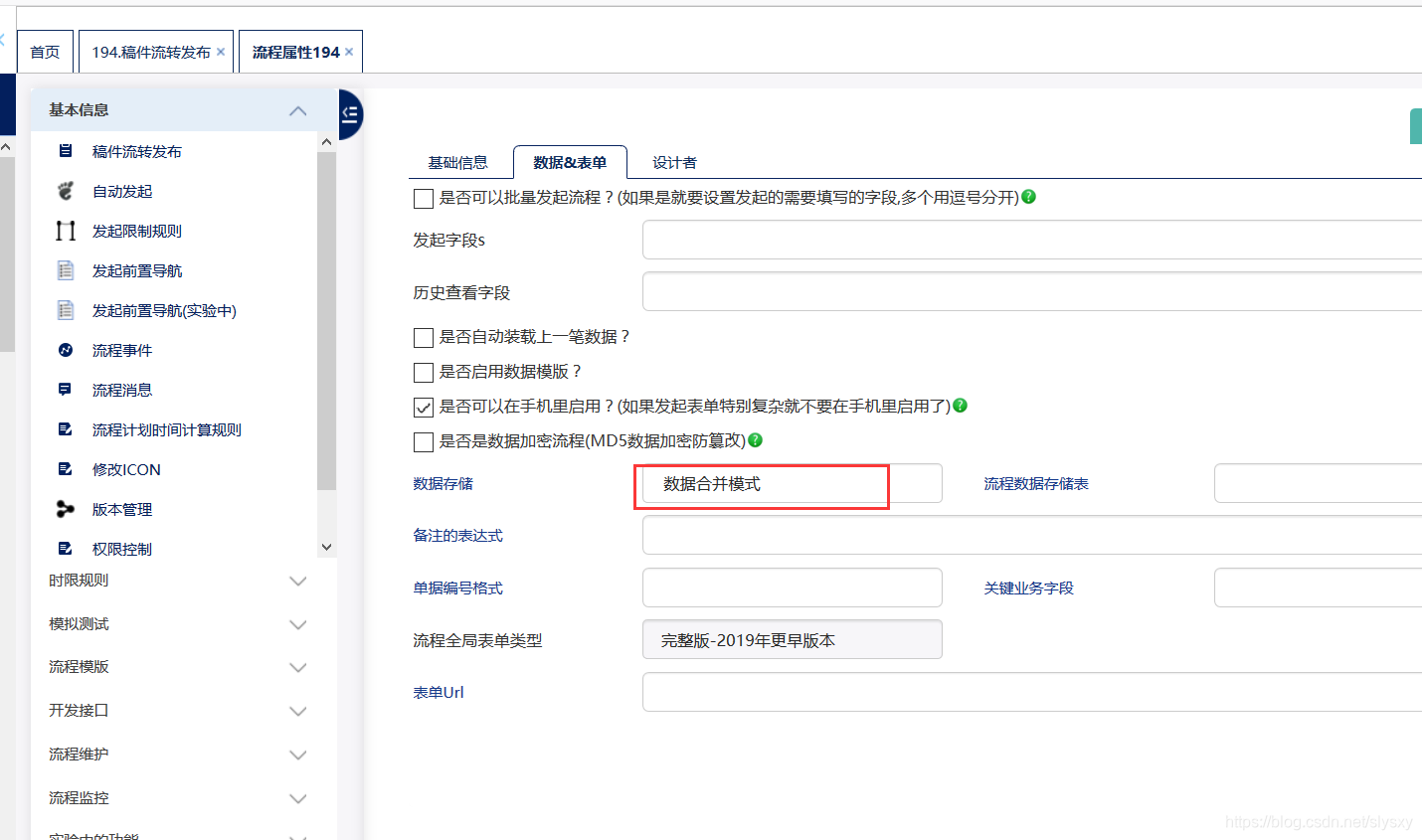The height and width of the screenshot is (840, 1422).
Task: Toggle 是否启用数据模版 checkbox
Action: coord(424,372)
